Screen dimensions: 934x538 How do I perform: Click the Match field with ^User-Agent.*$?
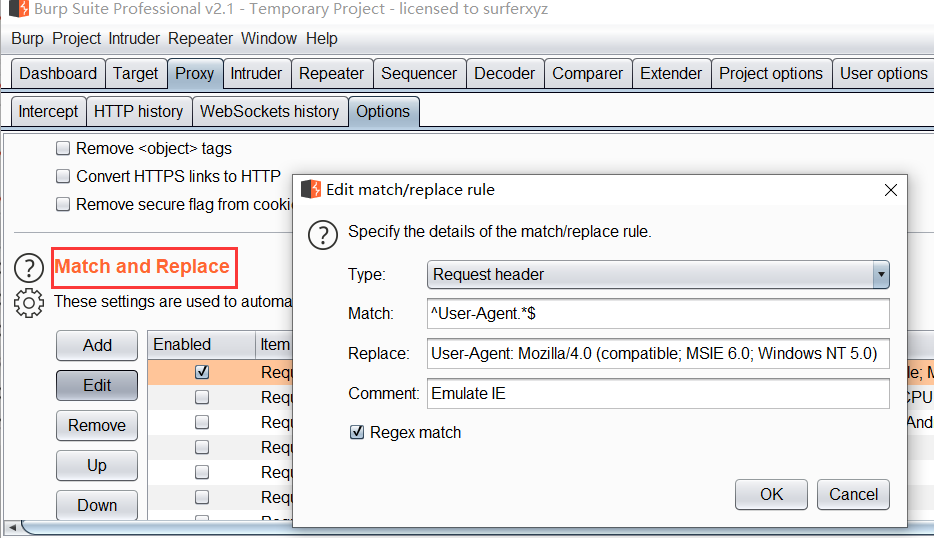pyautogui.click(x=658, y=313)
